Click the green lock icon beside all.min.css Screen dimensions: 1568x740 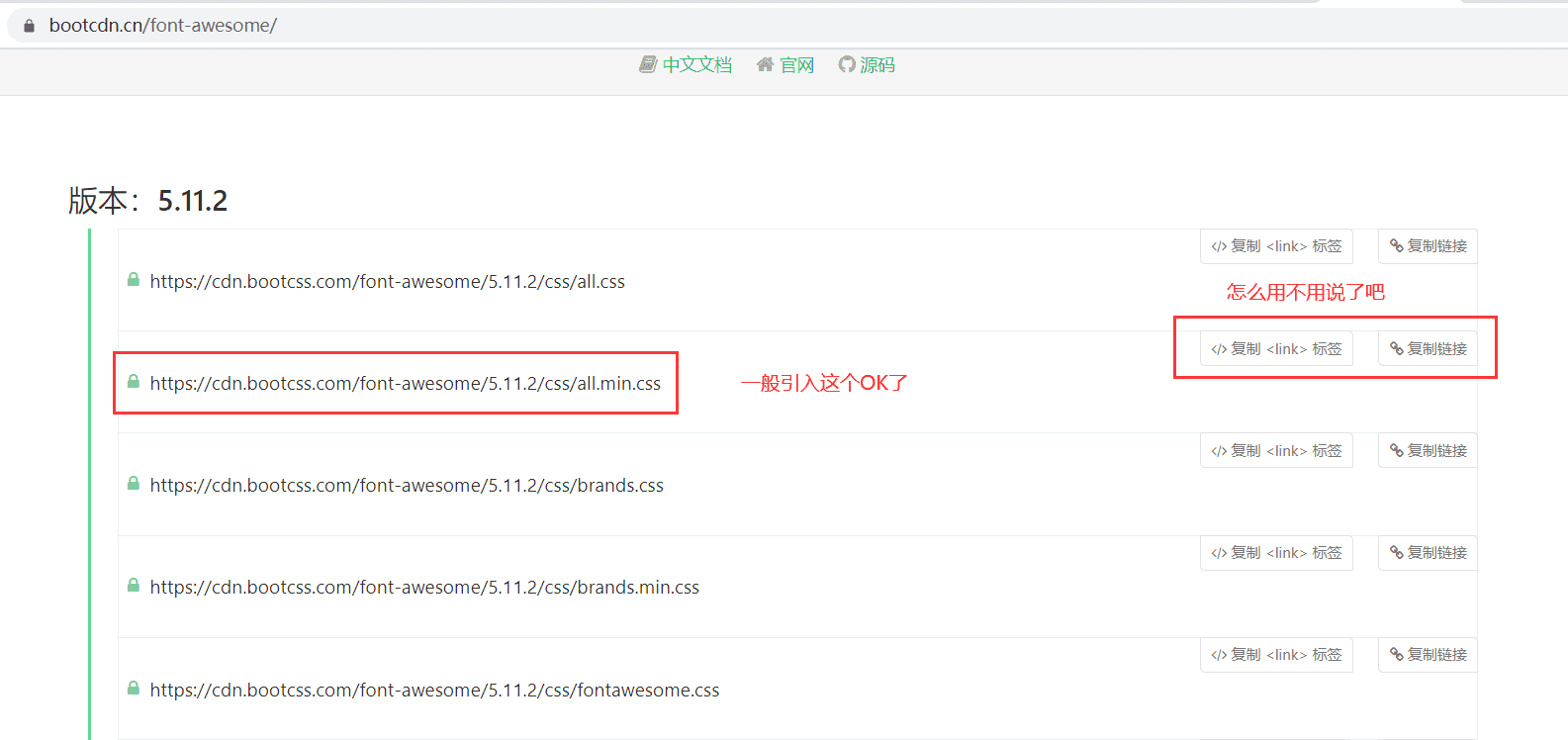[134, 382]
